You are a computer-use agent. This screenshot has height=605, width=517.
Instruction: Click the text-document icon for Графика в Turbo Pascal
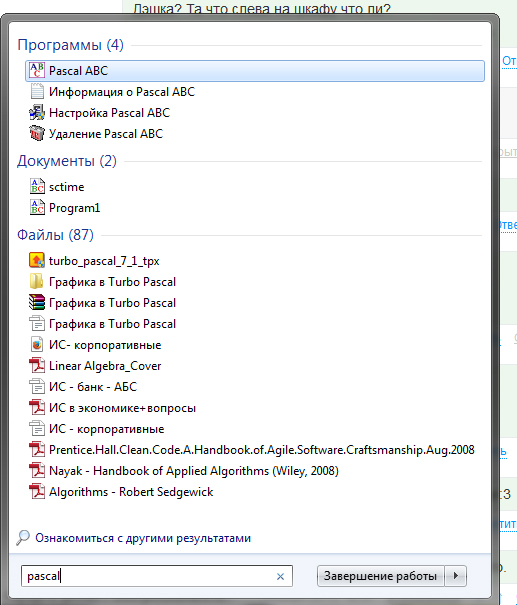tap(37, 323)
